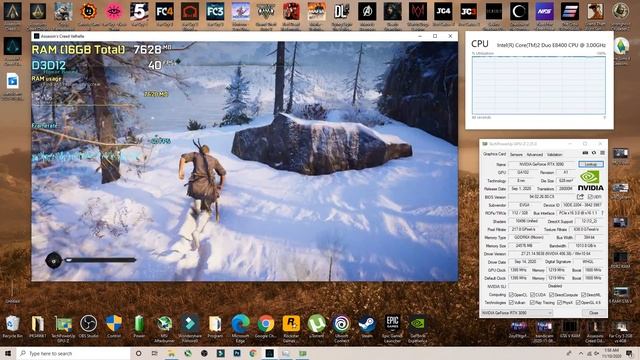Screen dimensions: 640x360
Task: Click the CPU utilization graph
Action: click(x=539, y=86)
